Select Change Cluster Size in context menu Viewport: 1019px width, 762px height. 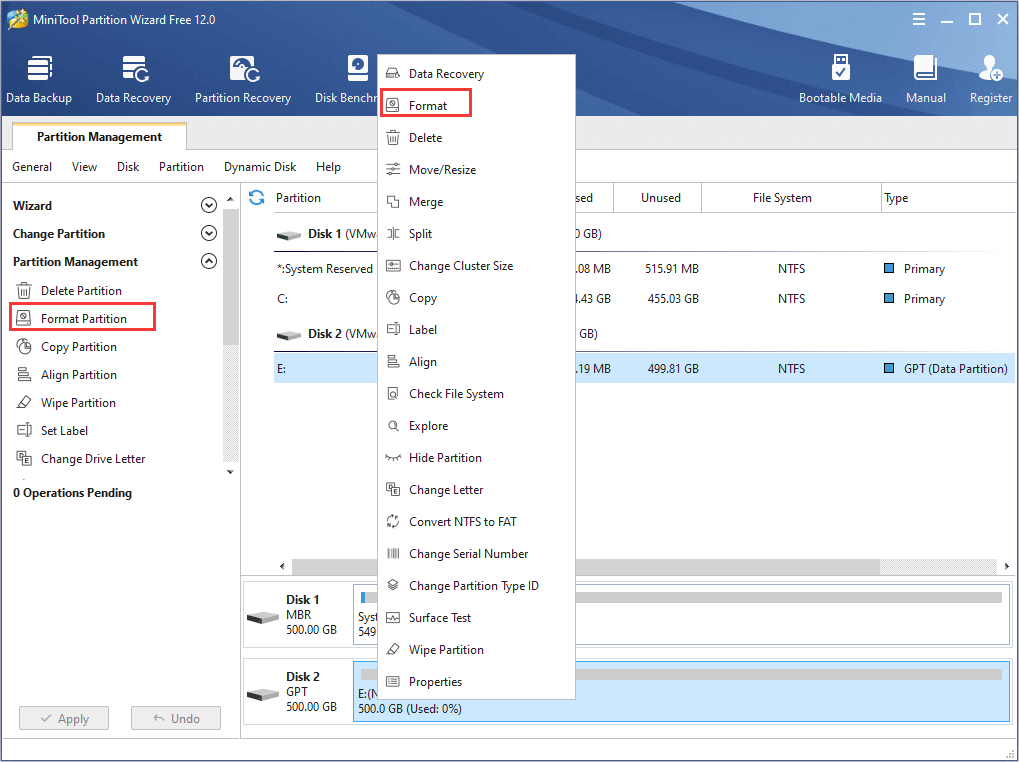click(x=476, y=266)
